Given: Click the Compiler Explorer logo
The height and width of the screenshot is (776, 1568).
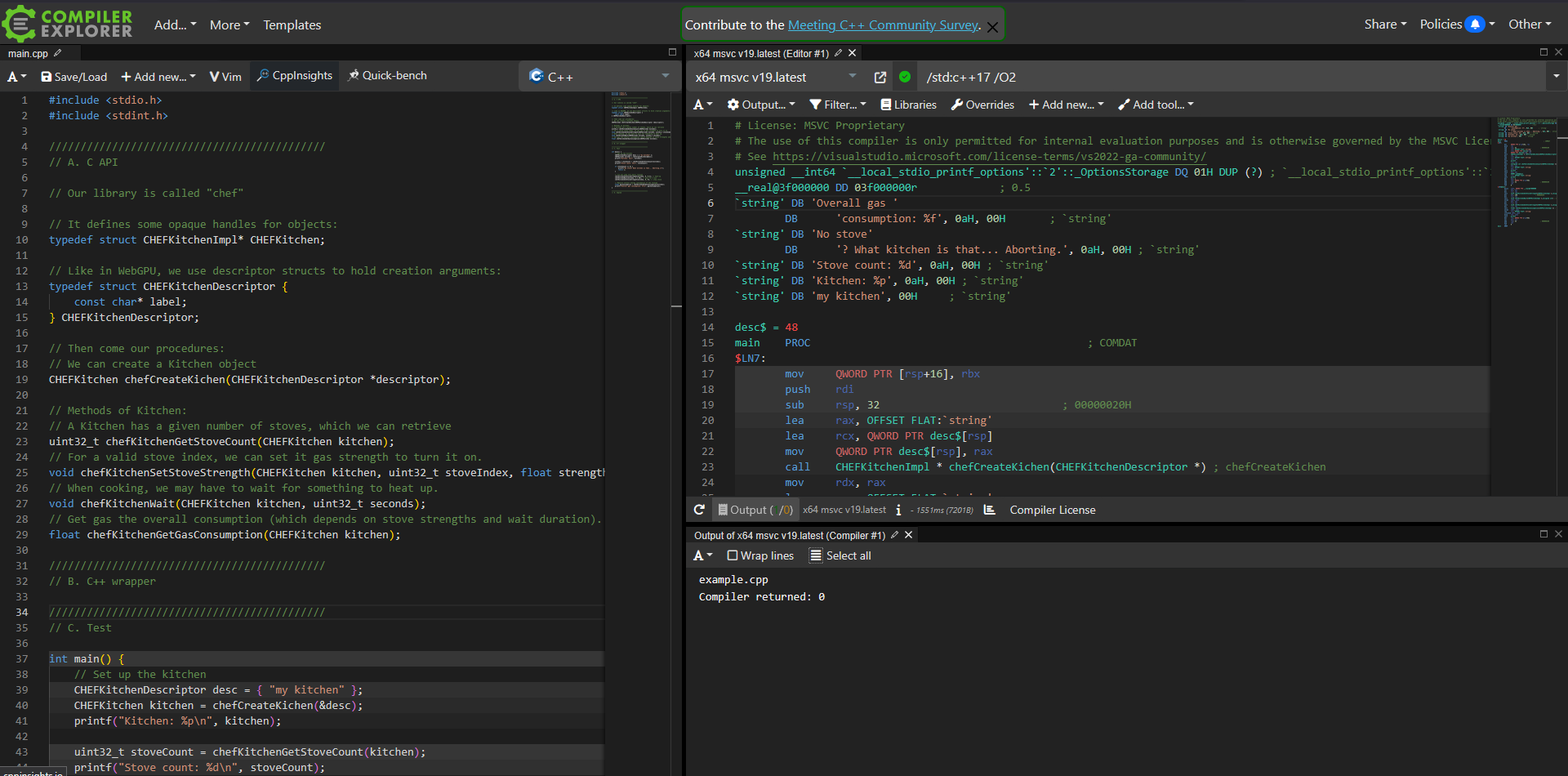Looking at the screenshot, I should [68, 24].
